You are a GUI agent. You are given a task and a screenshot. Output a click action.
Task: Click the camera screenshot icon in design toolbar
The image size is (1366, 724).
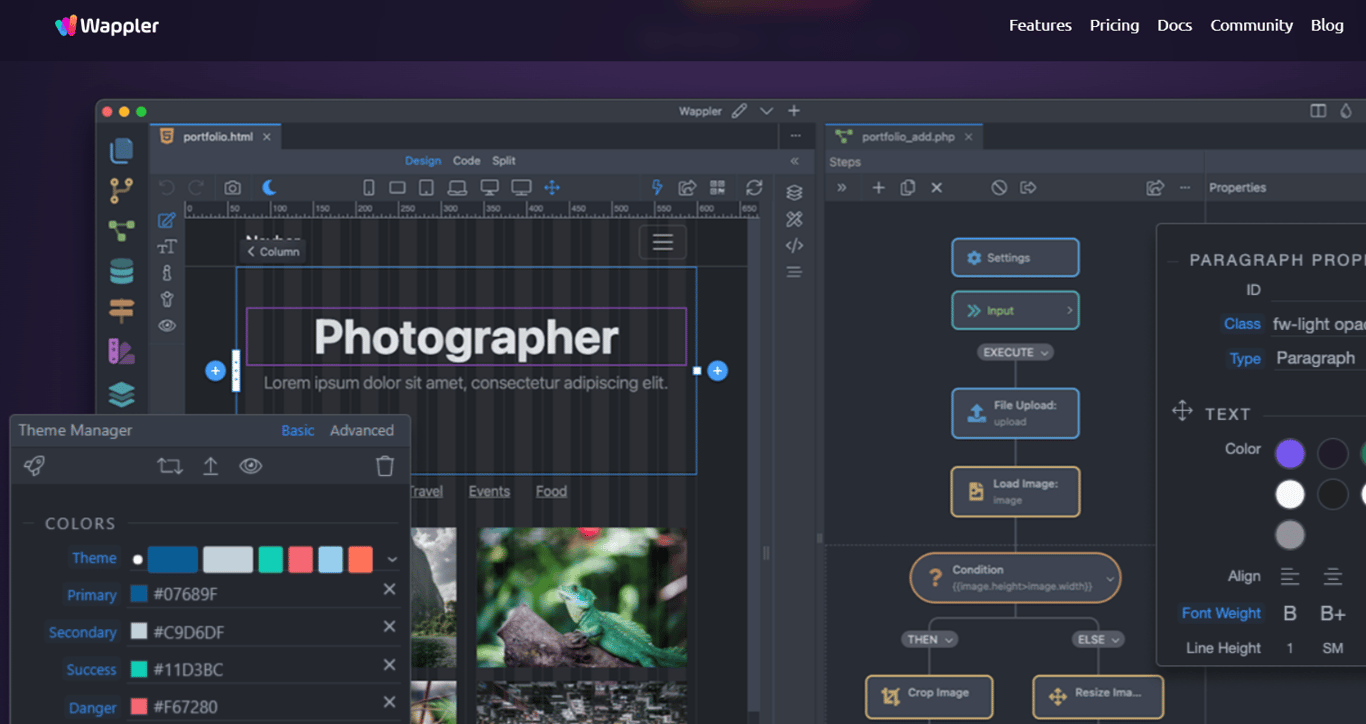232,187
